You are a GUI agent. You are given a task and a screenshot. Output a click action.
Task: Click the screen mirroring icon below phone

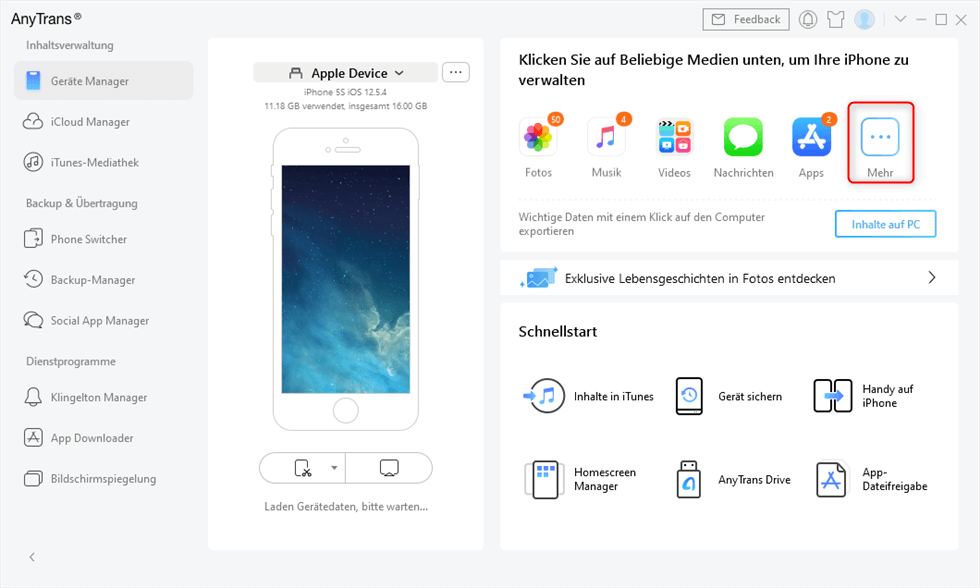[x=389, y=468]
